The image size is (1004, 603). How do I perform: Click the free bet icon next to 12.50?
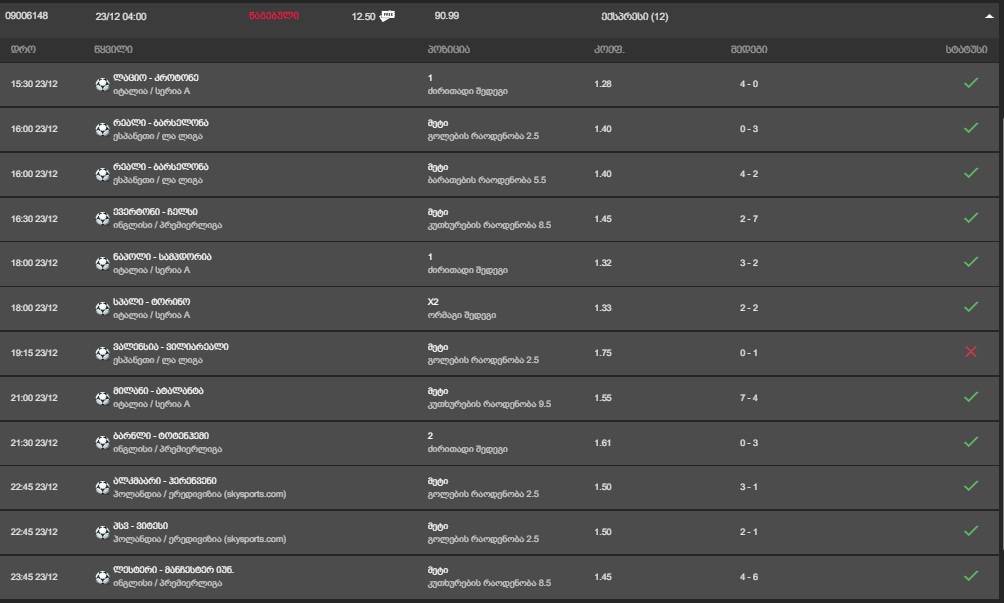(388, 16)
